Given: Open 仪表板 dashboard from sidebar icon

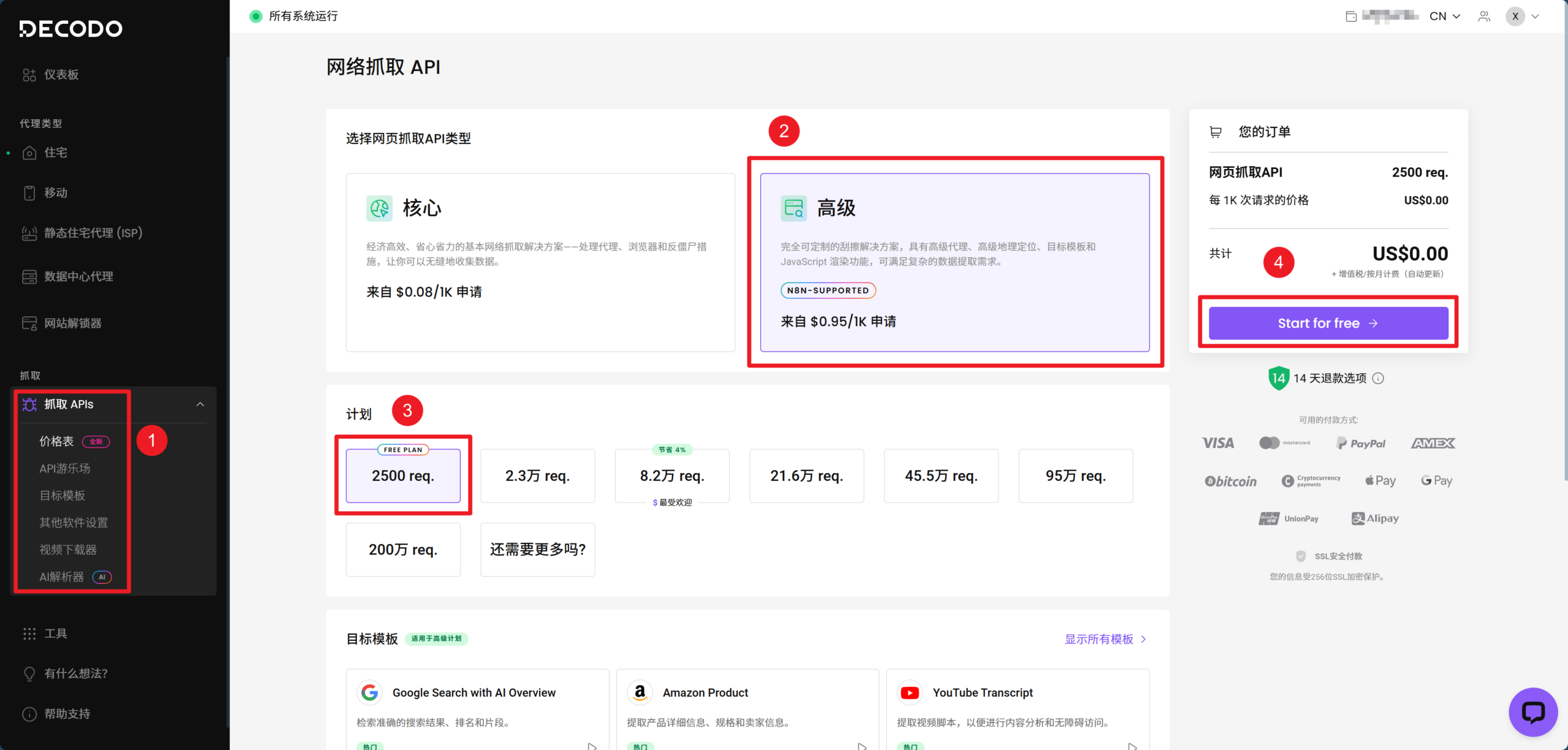Looking at the screenshot, I should tap(29, 75).
